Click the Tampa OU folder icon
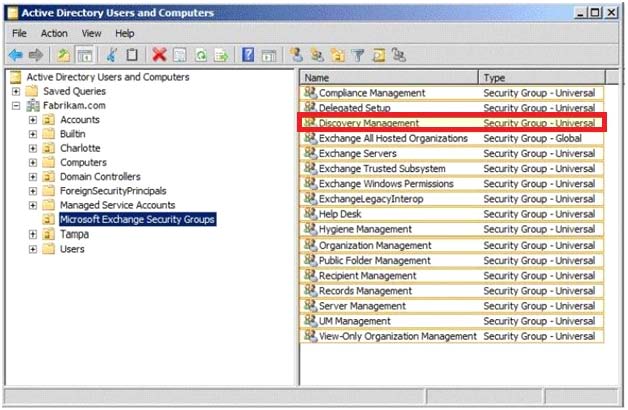Image resolution: width=628 pixels, height=410 pixels. click(x=49, y=234)
